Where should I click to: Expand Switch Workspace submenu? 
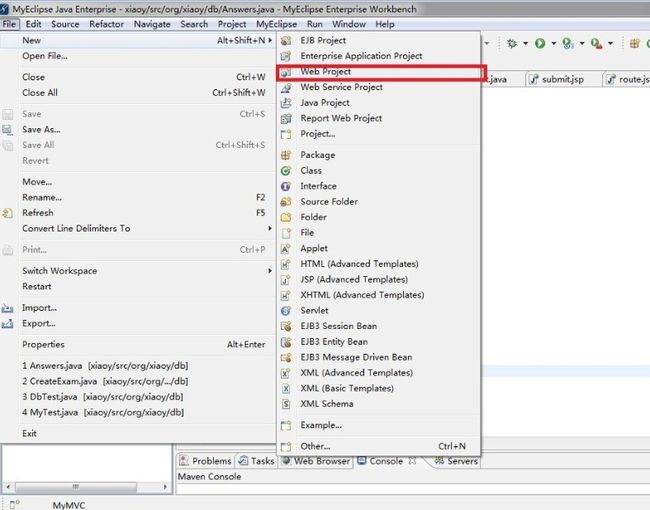[x=270, y=271]
